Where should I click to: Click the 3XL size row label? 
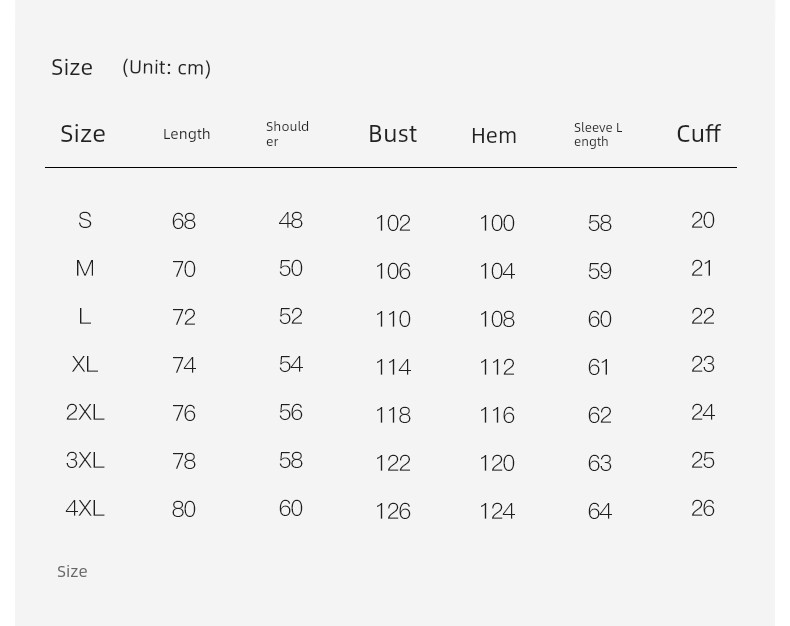point(85,461)
